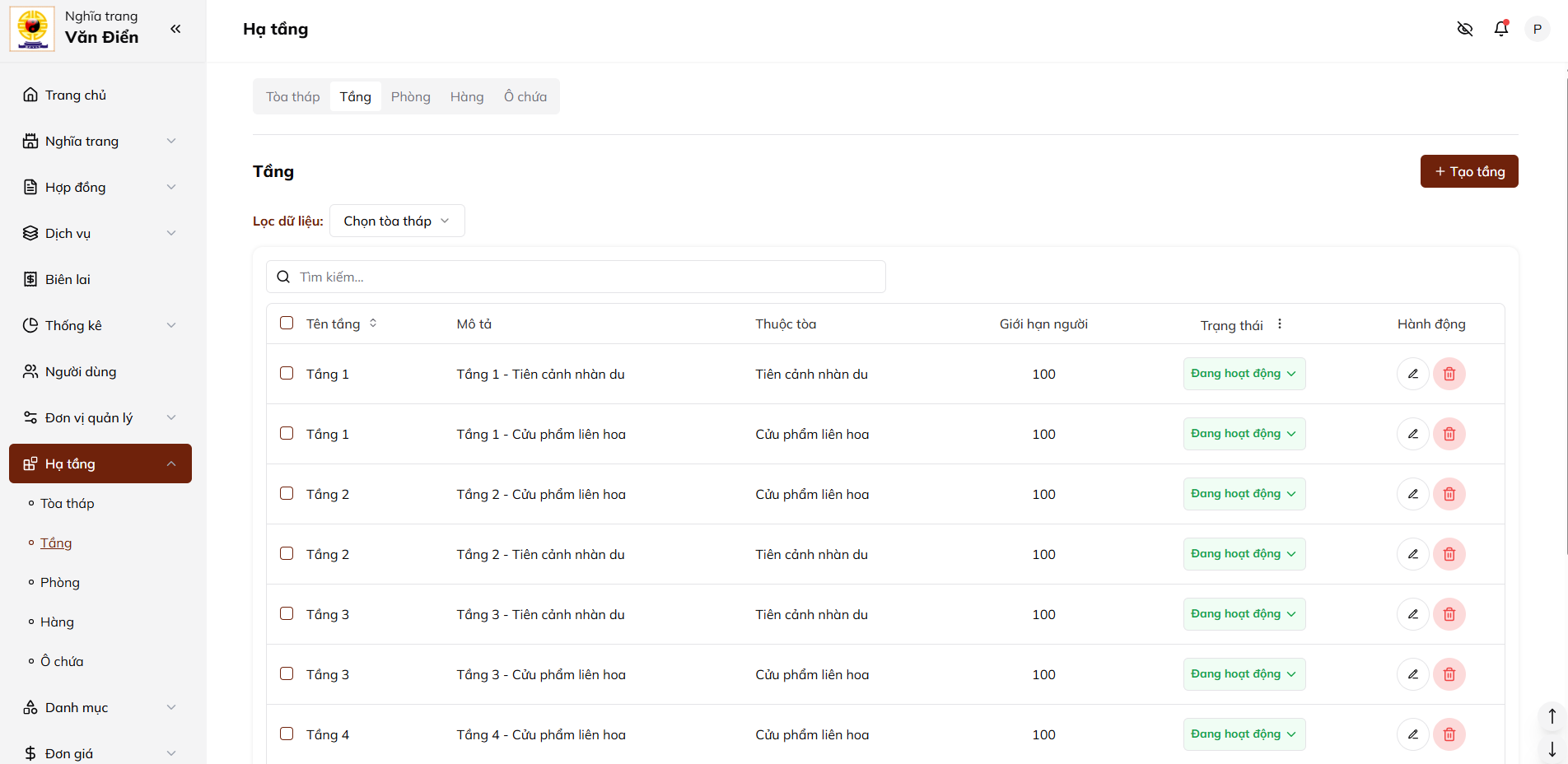Expand the Hợp đồng sidebar menu
The height and width of the screenshot is (764, 1568).
coord(99,187)
